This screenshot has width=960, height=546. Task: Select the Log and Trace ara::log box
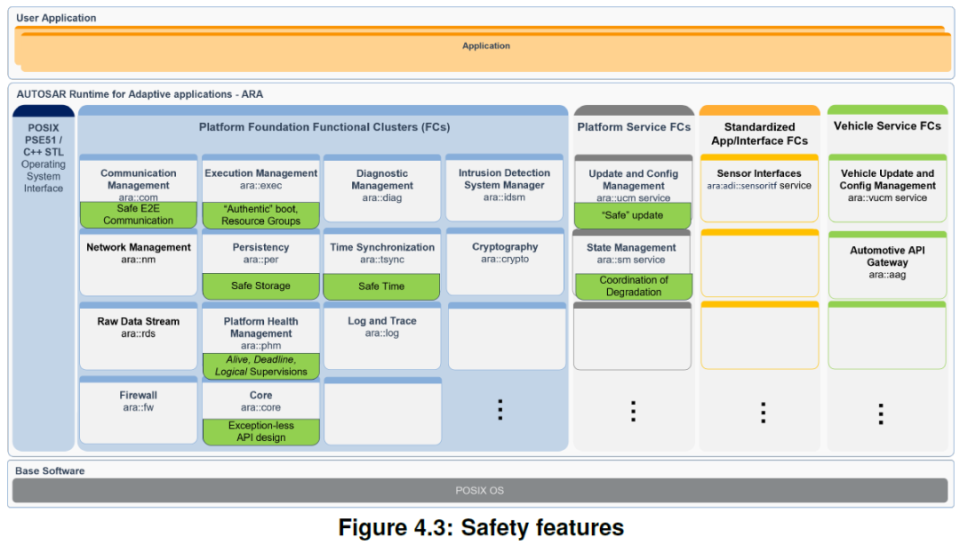pos(382,336)
